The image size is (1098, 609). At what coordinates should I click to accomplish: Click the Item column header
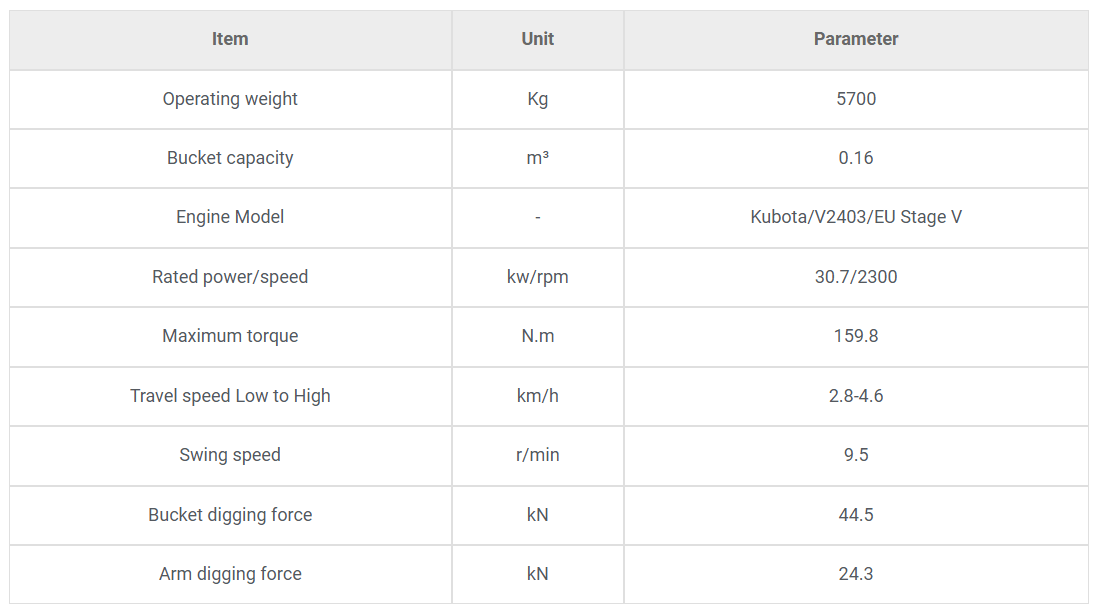[230, 39]
